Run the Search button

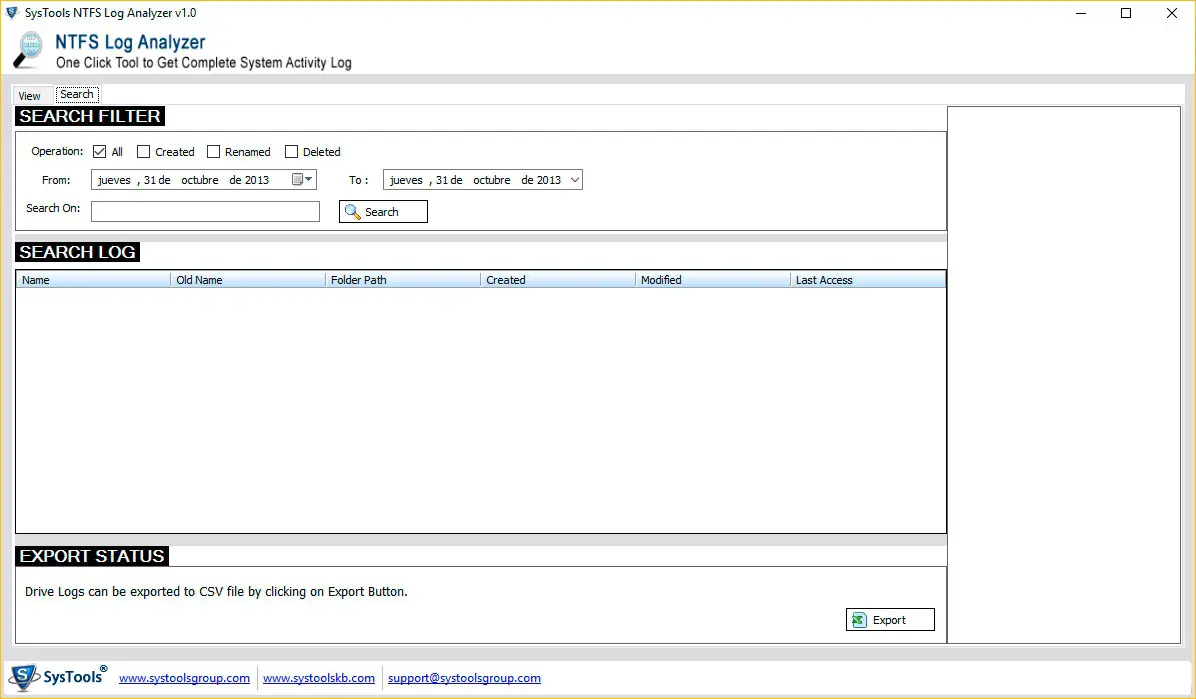click(383, 211)
